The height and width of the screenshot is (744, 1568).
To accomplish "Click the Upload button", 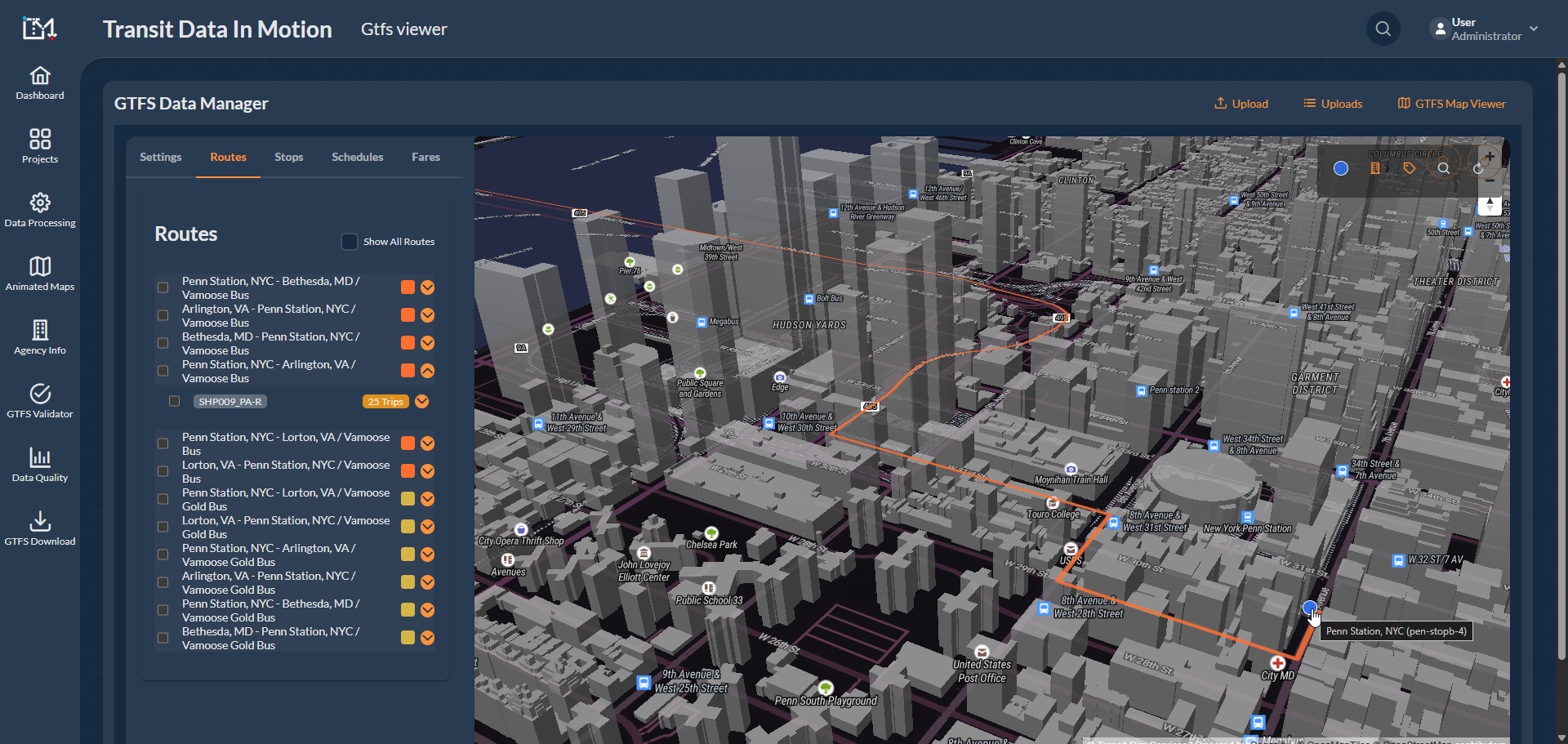I will tap(1241, 104).
